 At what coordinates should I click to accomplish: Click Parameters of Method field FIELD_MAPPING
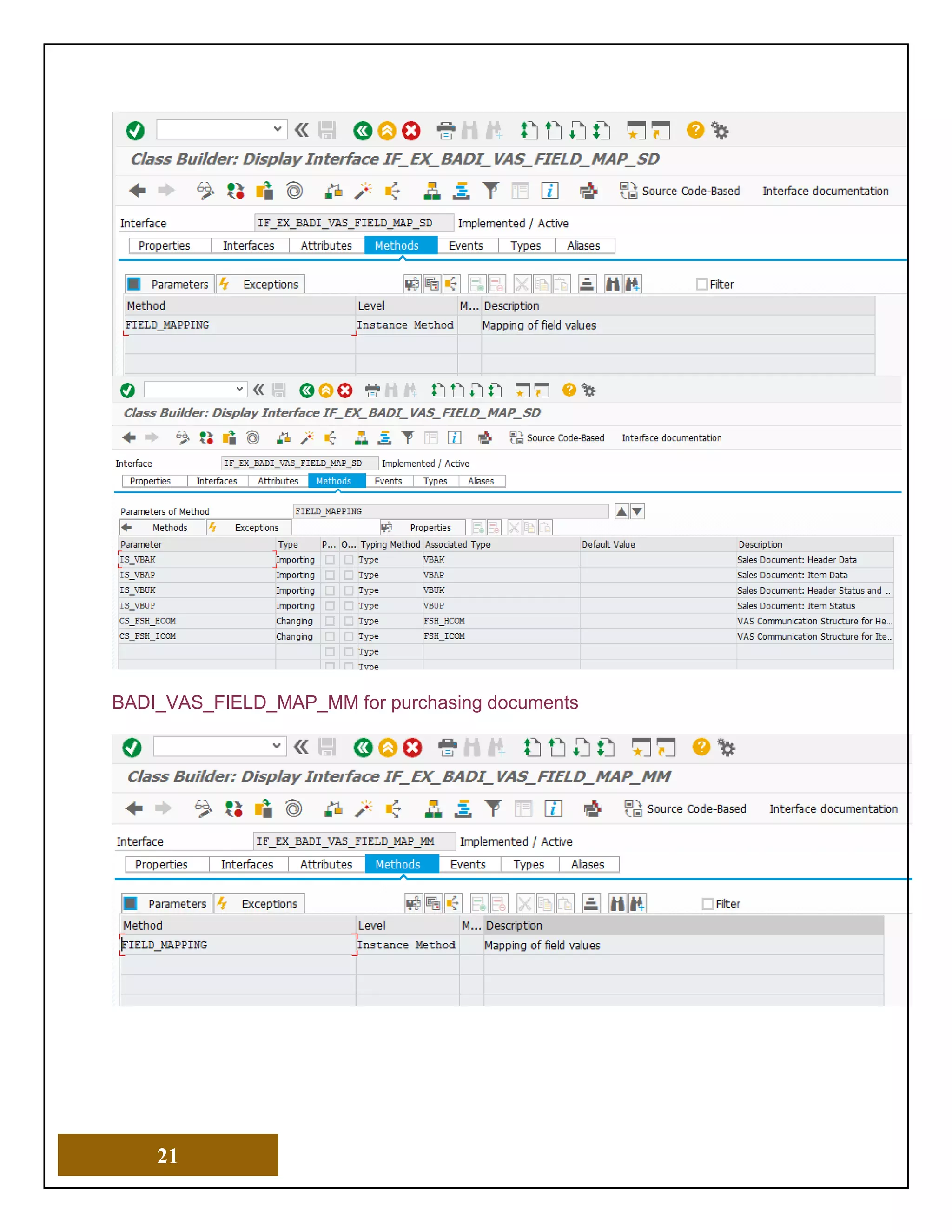coord(450,512)
